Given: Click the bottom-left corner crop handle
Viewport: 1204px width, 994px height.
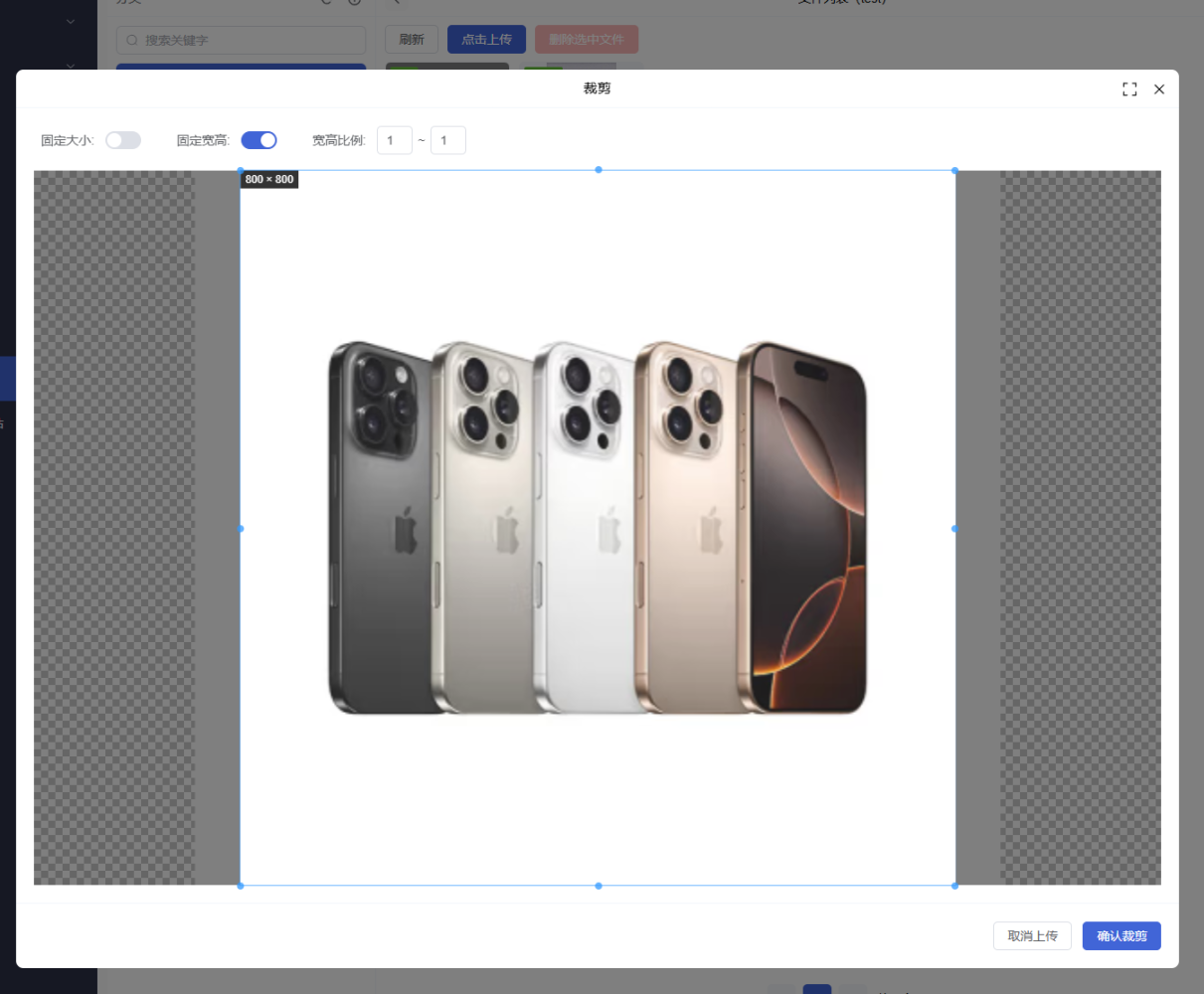Looking at the screenshot, I should (x=241, y=886).
